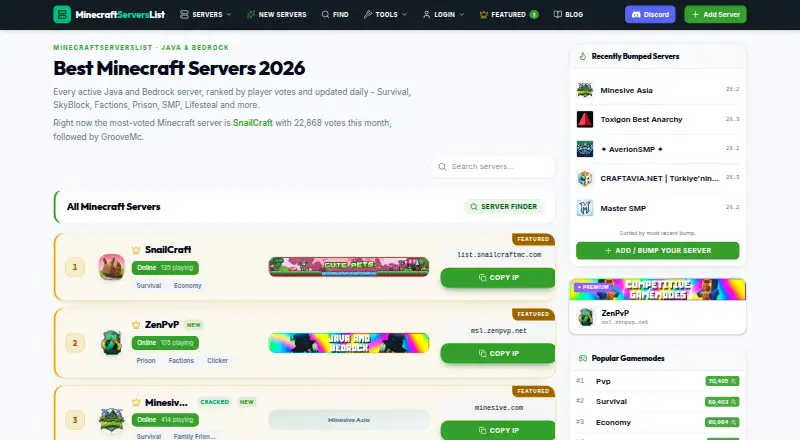Click ZenPvP avatar in premium sidebar card
Viewport: 800px width, 440px height.
point(586,317)
